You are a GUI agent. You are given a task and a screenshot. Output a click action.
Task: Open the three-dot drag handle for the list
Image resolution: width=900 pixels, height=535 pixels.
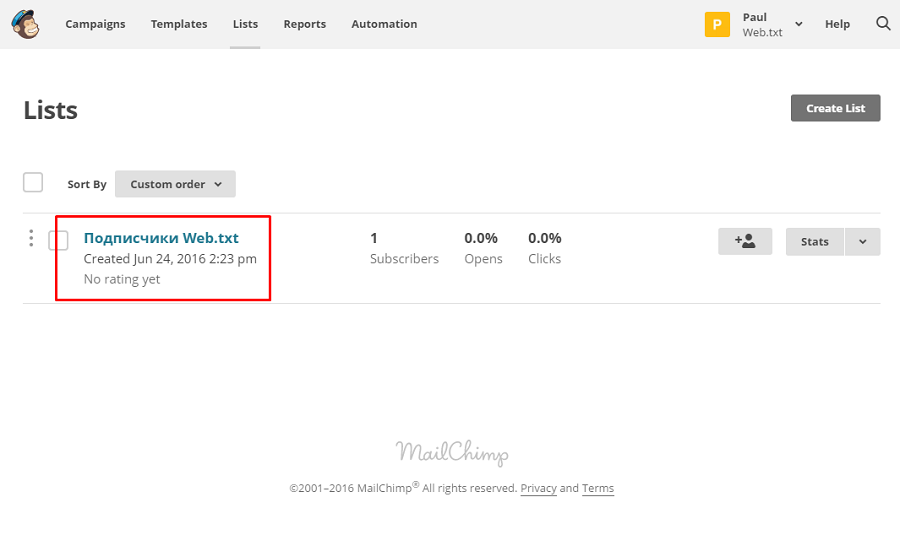point(31,238)
